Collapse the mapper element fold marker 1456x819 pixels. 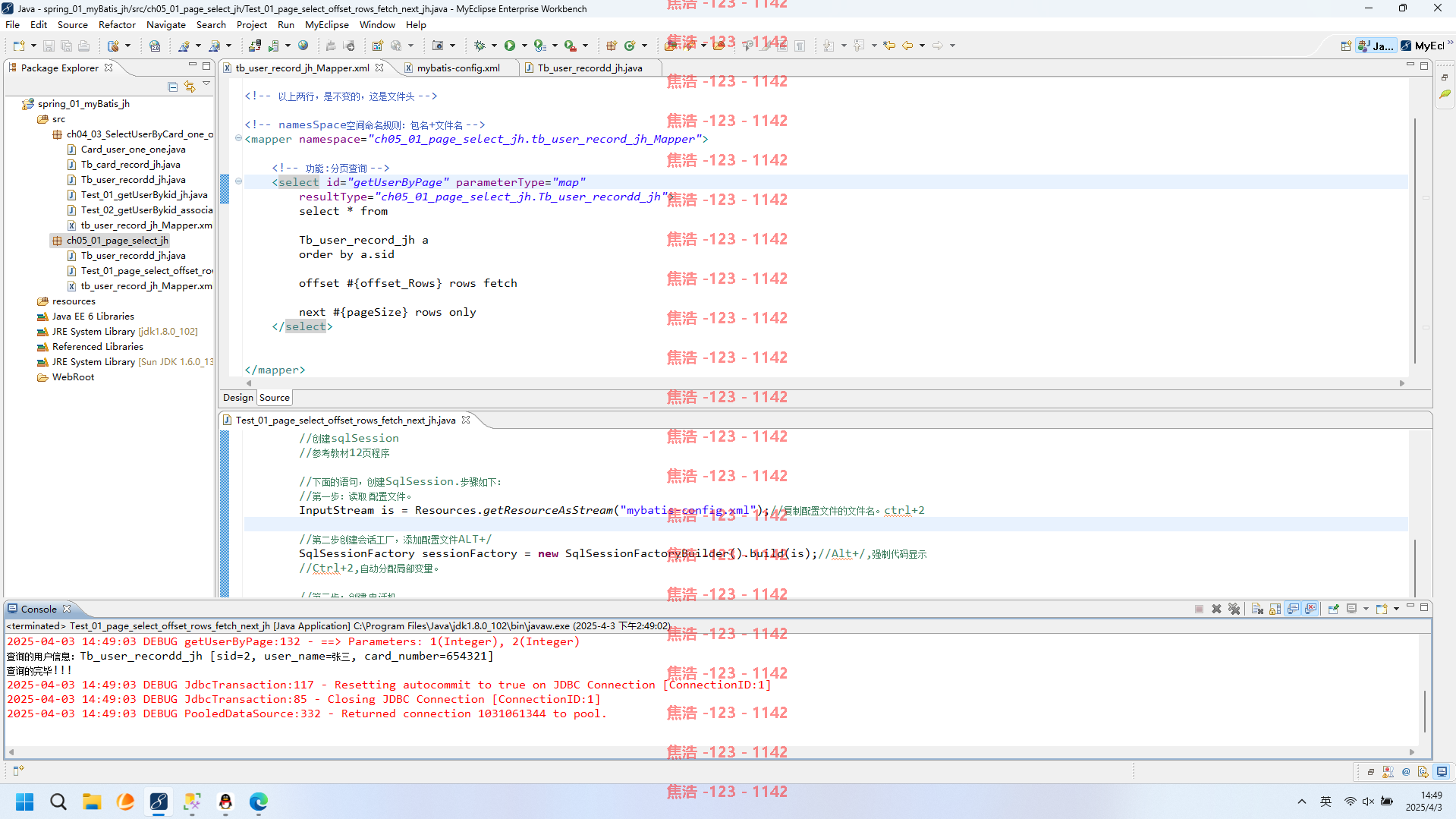coord(238,138)
